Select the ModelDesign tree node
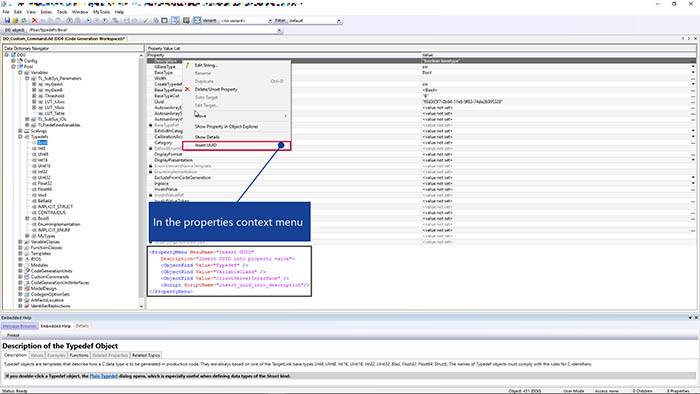700x394 pixels. (44, 289)
